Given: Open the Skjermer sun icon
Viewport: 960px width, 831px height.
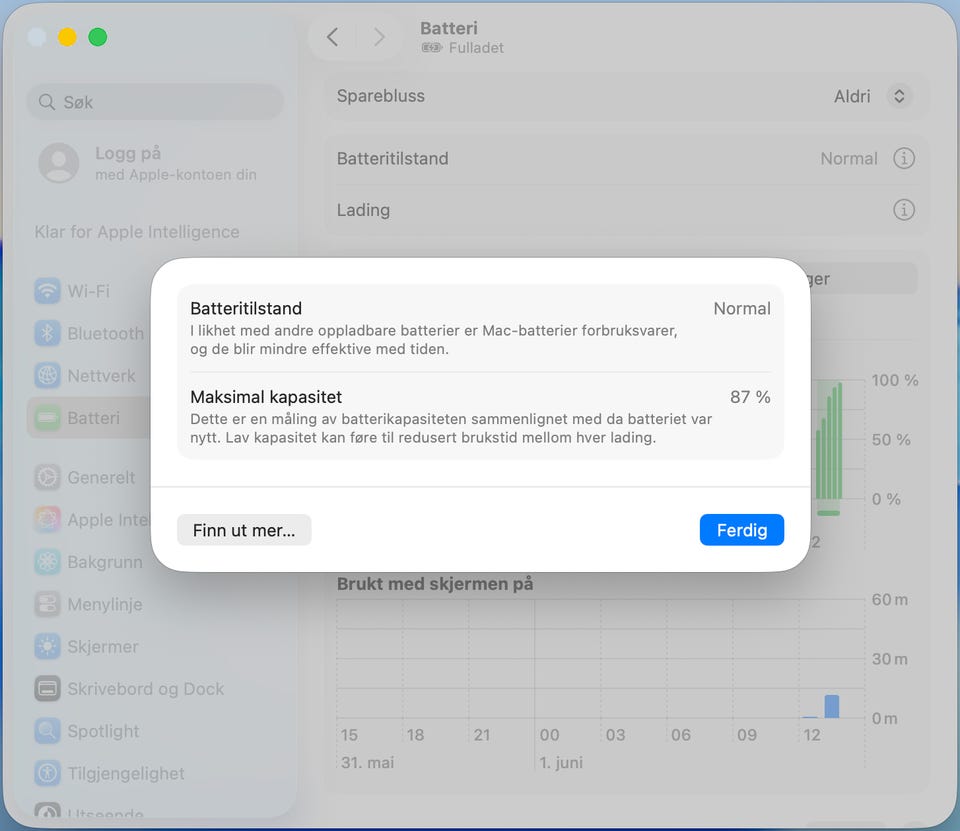Looking at the screenshot, I should click(47, 646).
